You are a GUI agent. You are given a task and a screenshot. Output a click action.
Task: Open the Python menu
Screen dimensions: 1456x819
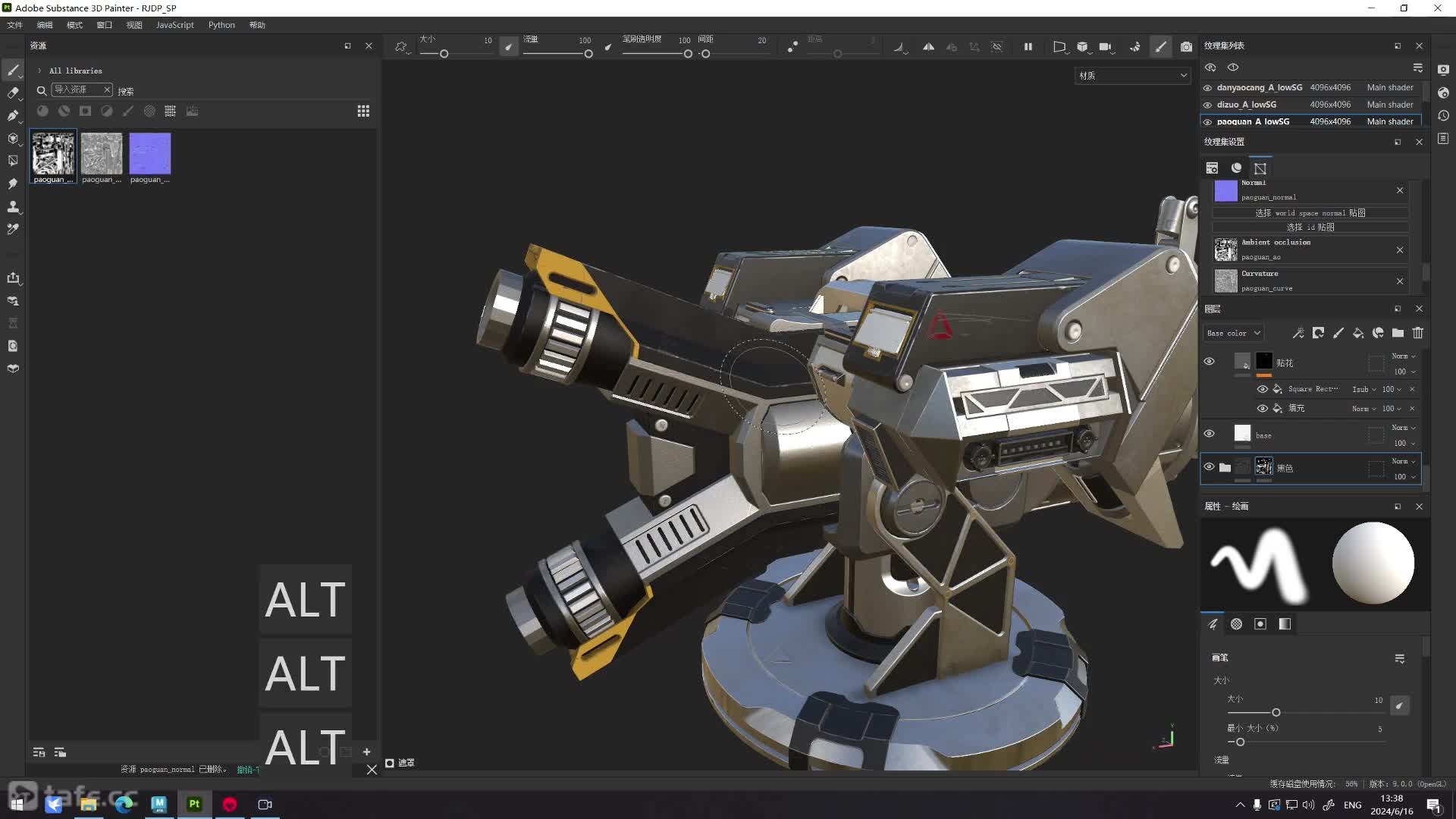click(x=221, y=25)
